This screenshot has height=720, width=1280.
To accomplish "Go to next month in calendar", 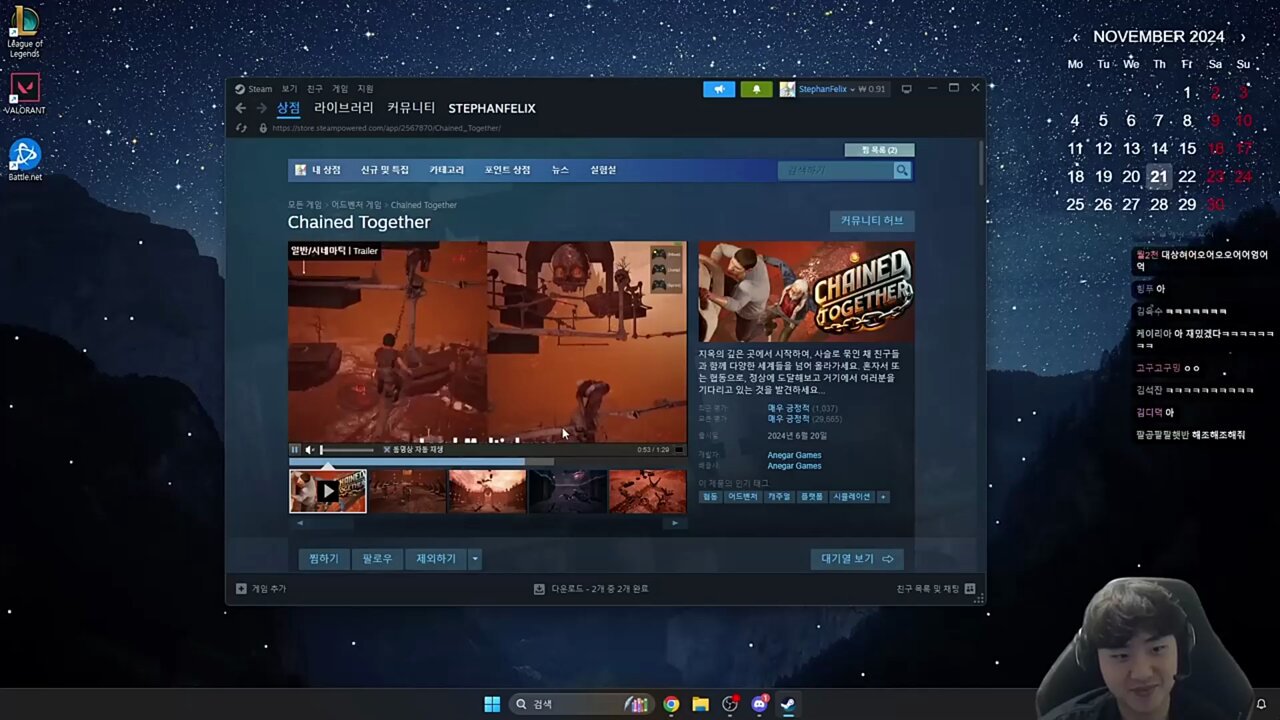I will click(1243, 37).
